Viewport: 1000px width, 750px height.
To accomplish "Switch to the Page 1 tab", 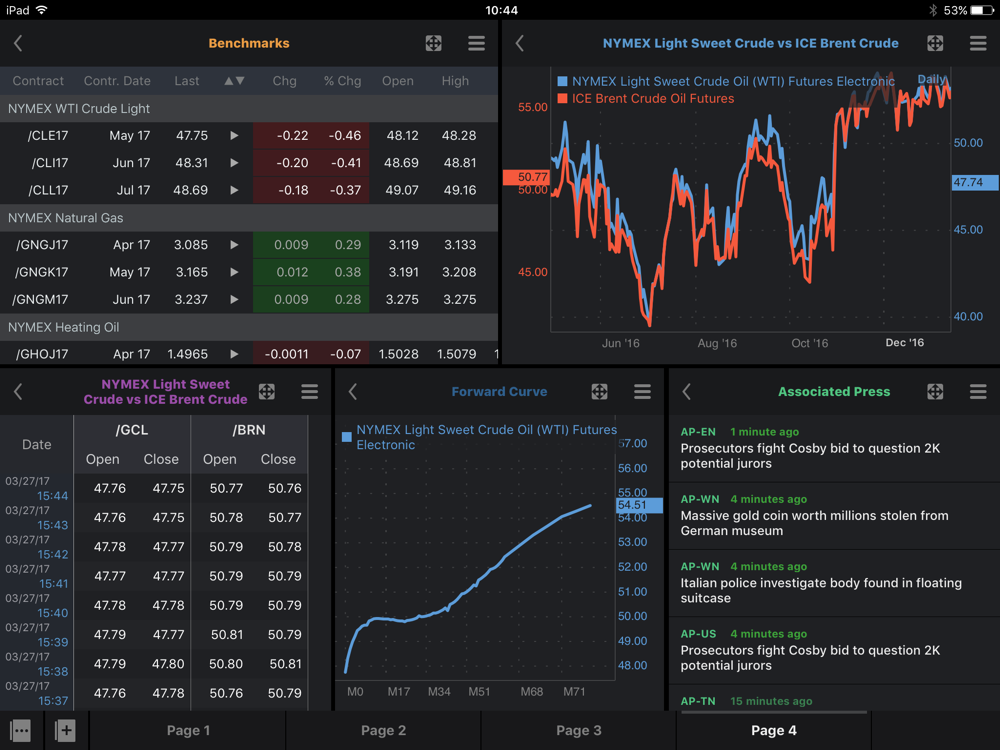I will [188, 731].
